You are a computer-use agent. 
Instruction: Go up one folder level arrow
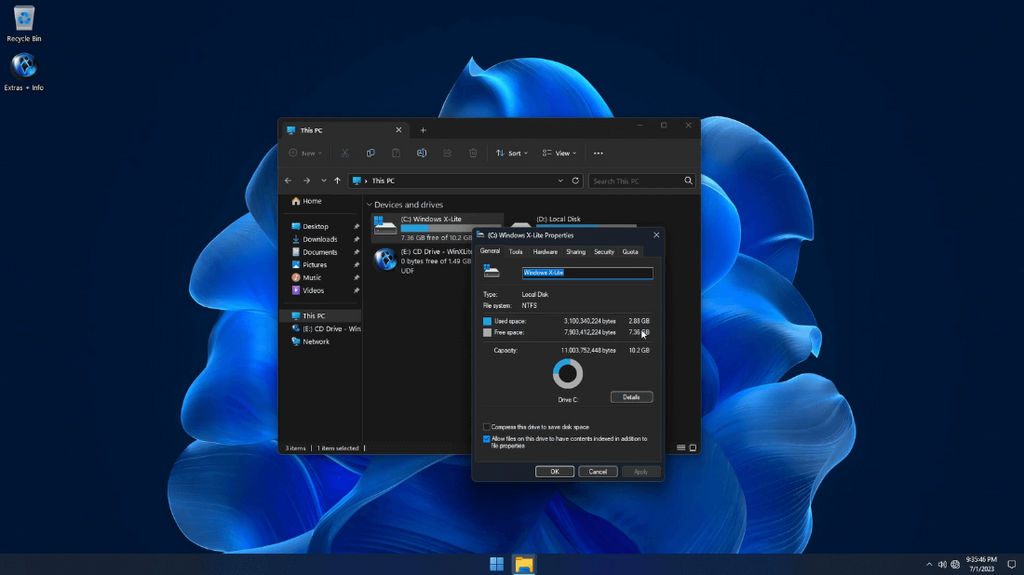pos(337,180)
